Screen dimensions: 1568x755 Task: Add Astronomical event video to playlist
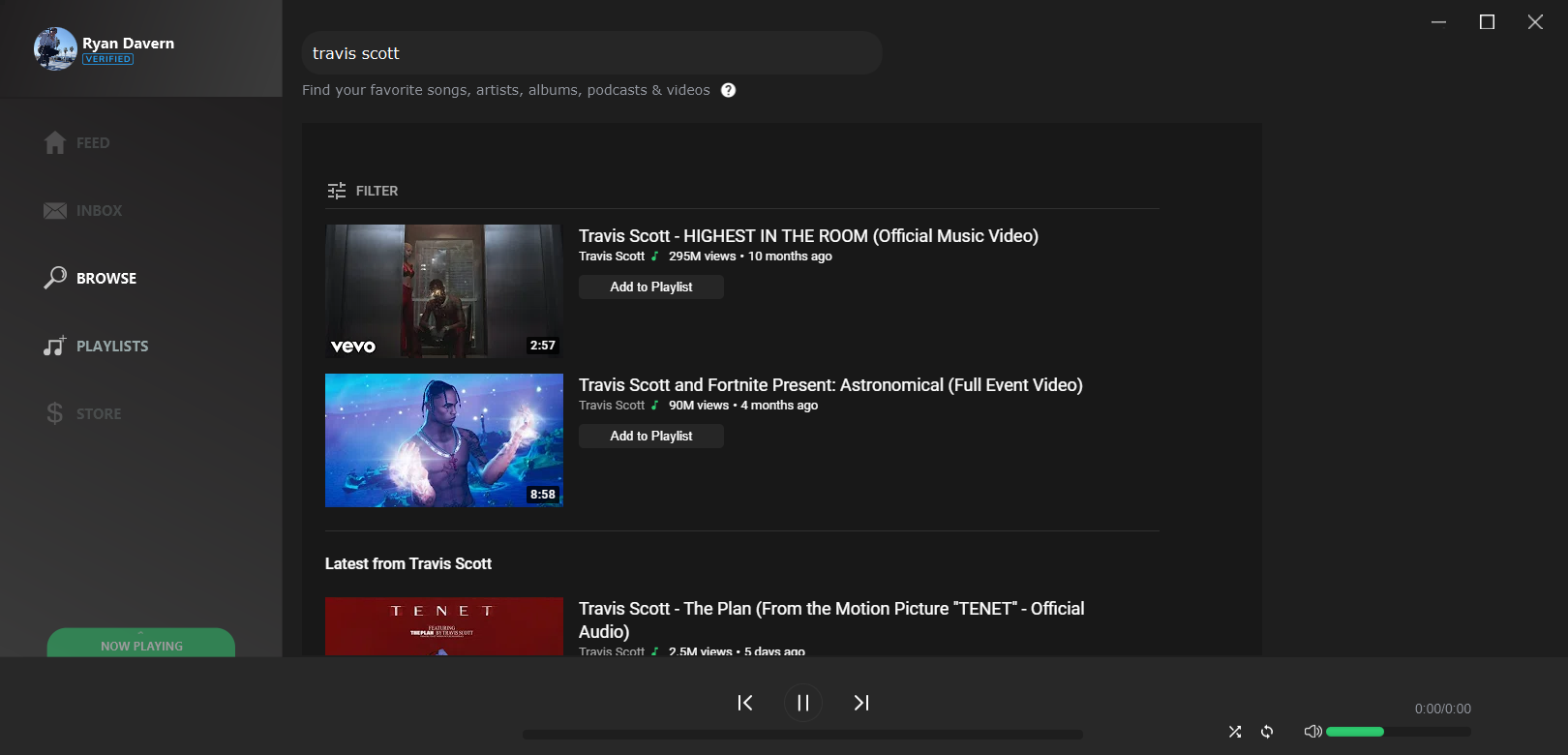(x=650, y=437)
